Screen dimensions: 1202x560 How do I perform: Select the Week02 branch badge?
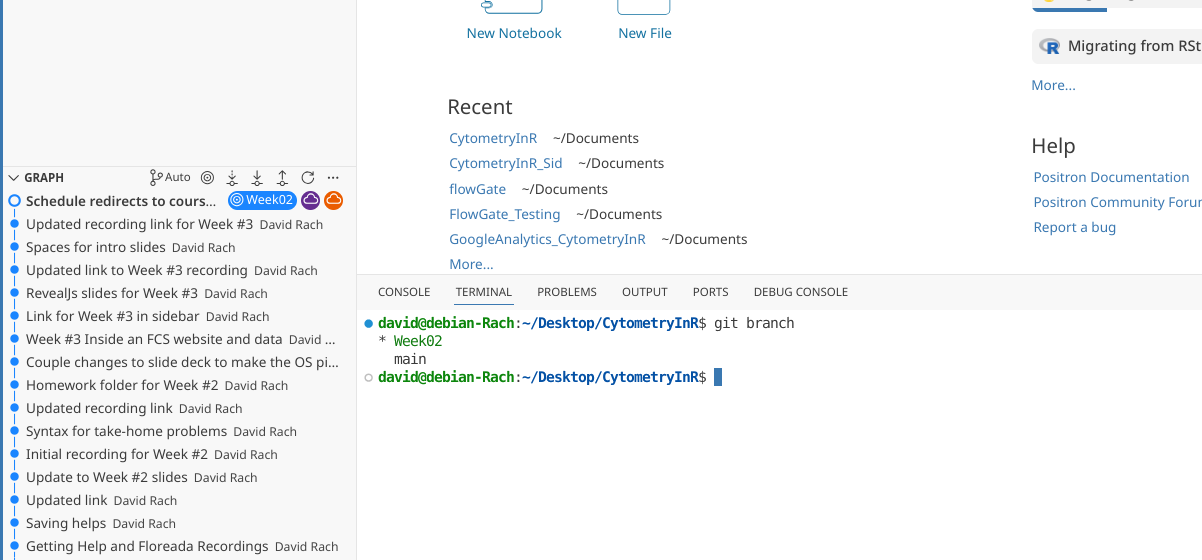click(262, 201)
